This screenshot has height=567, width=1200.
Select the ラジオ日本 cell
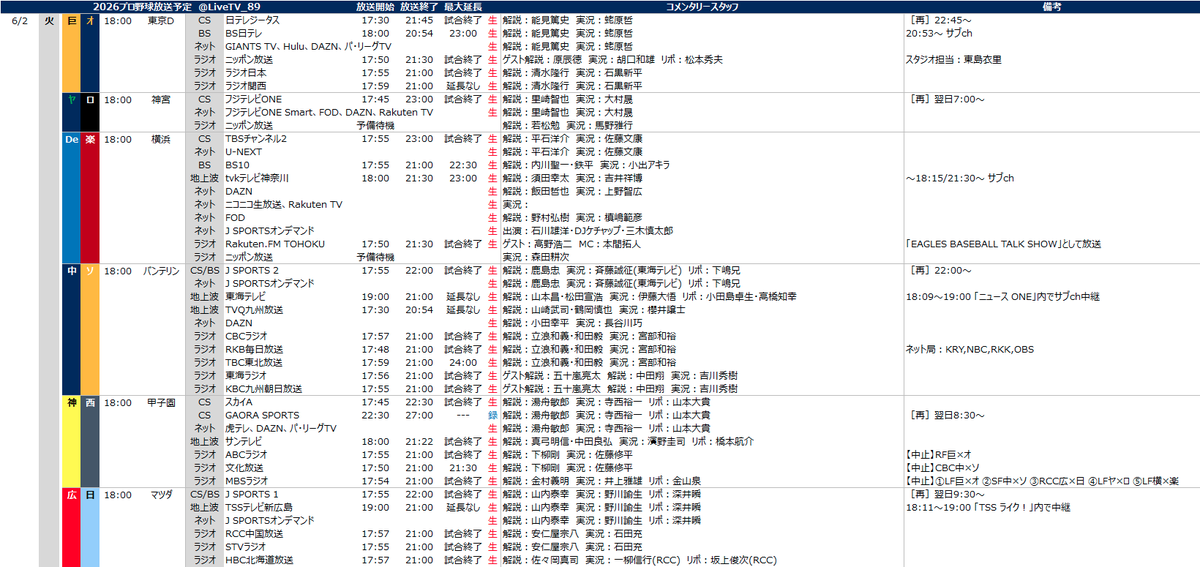tap(246, 73)
